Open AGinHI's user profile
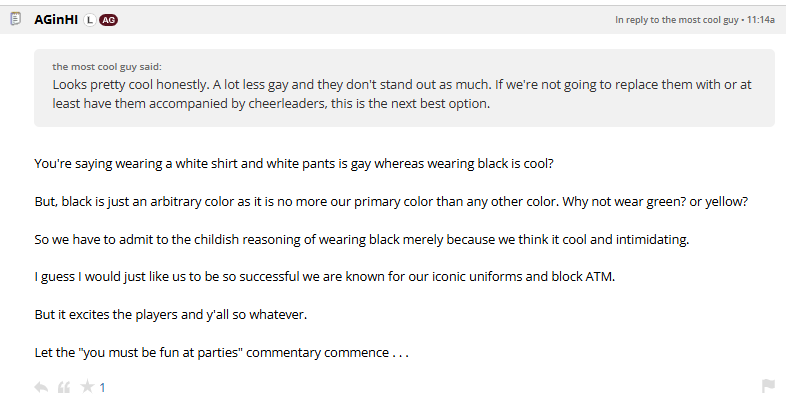Viewport: 786px width, 402px height. (56, 19)
